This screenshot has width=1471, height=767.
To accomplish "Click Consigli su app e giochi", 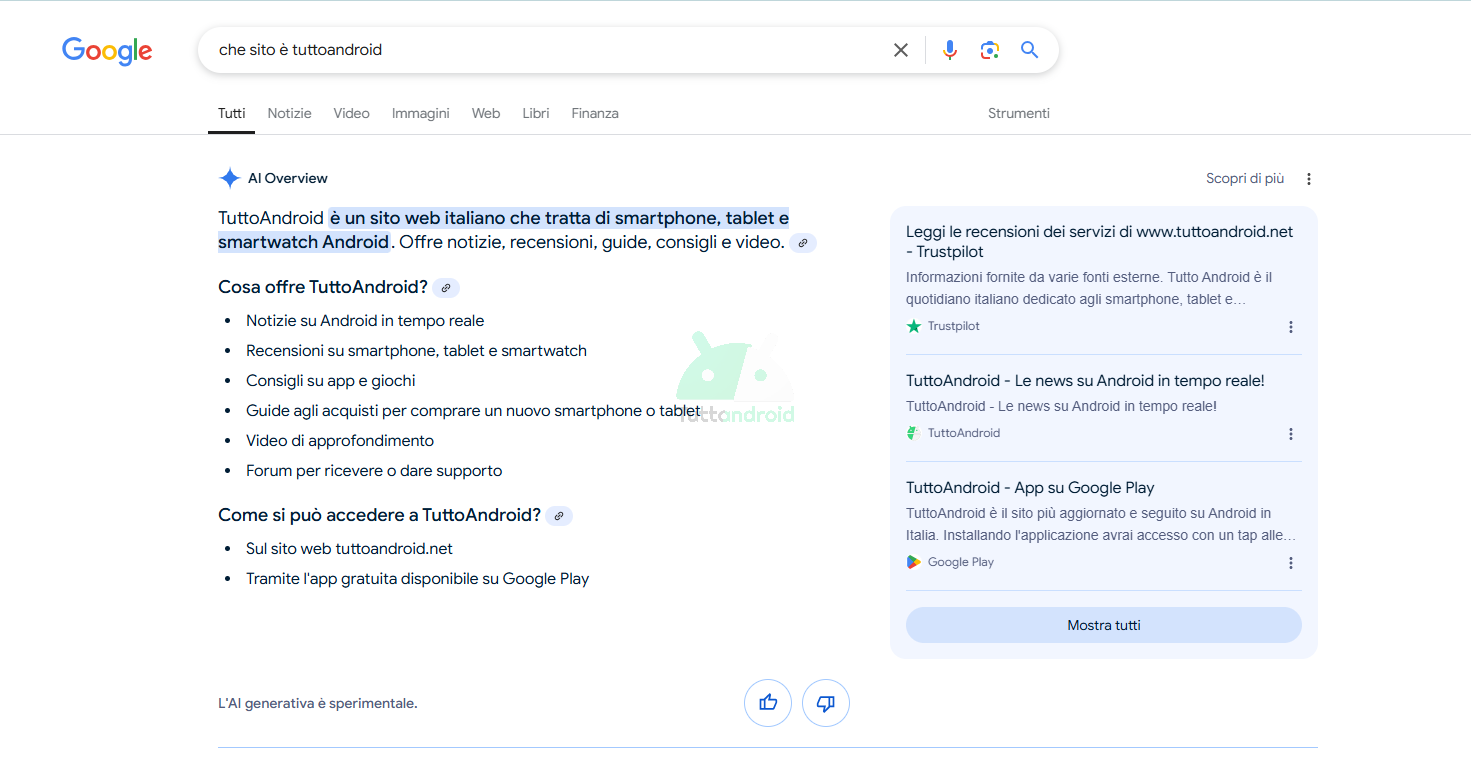I will point(331,381).
